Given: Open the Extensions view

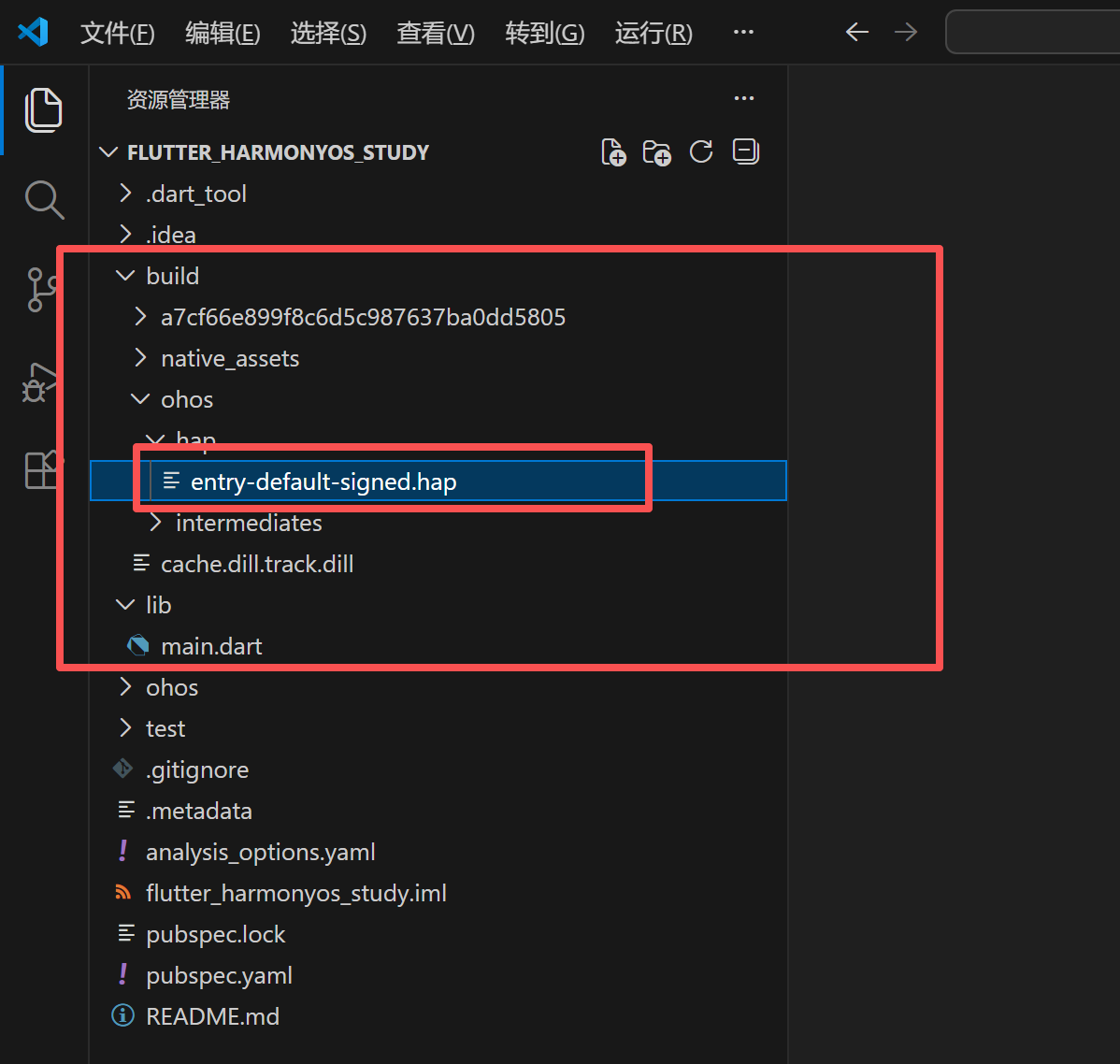Looking at the screenshot, I should [x=43, y=469].
